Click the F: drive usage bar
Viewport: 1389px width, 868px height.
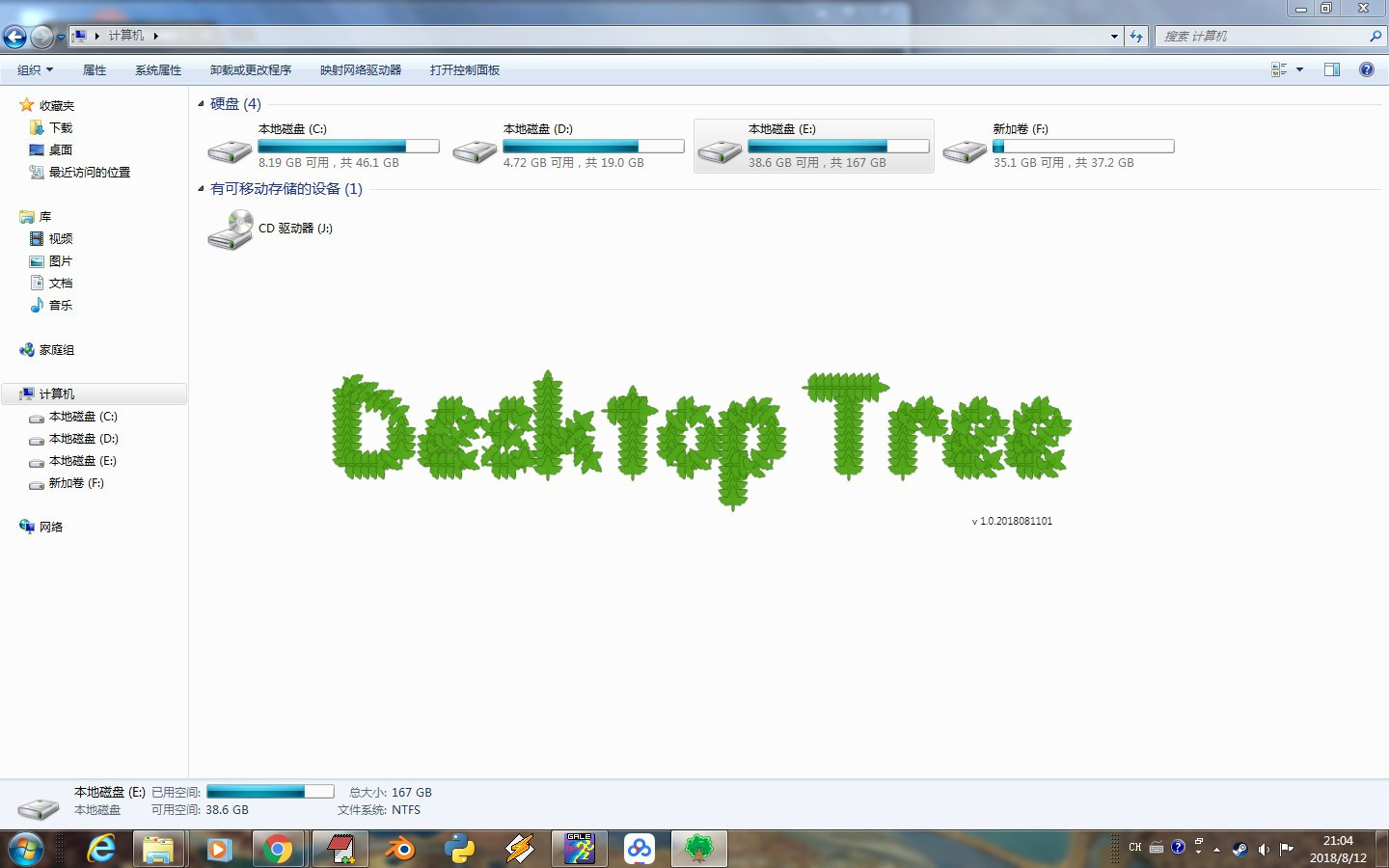1083,147
